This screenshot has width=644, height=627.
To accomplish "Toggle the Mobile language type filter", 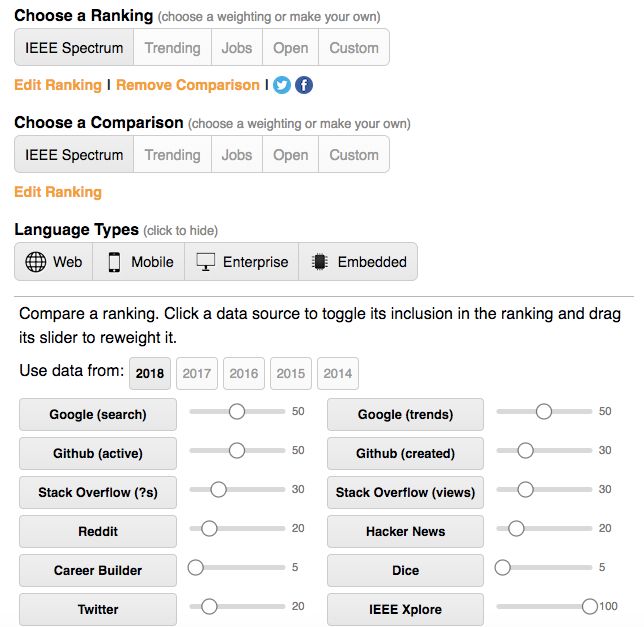I will point(140,262).
